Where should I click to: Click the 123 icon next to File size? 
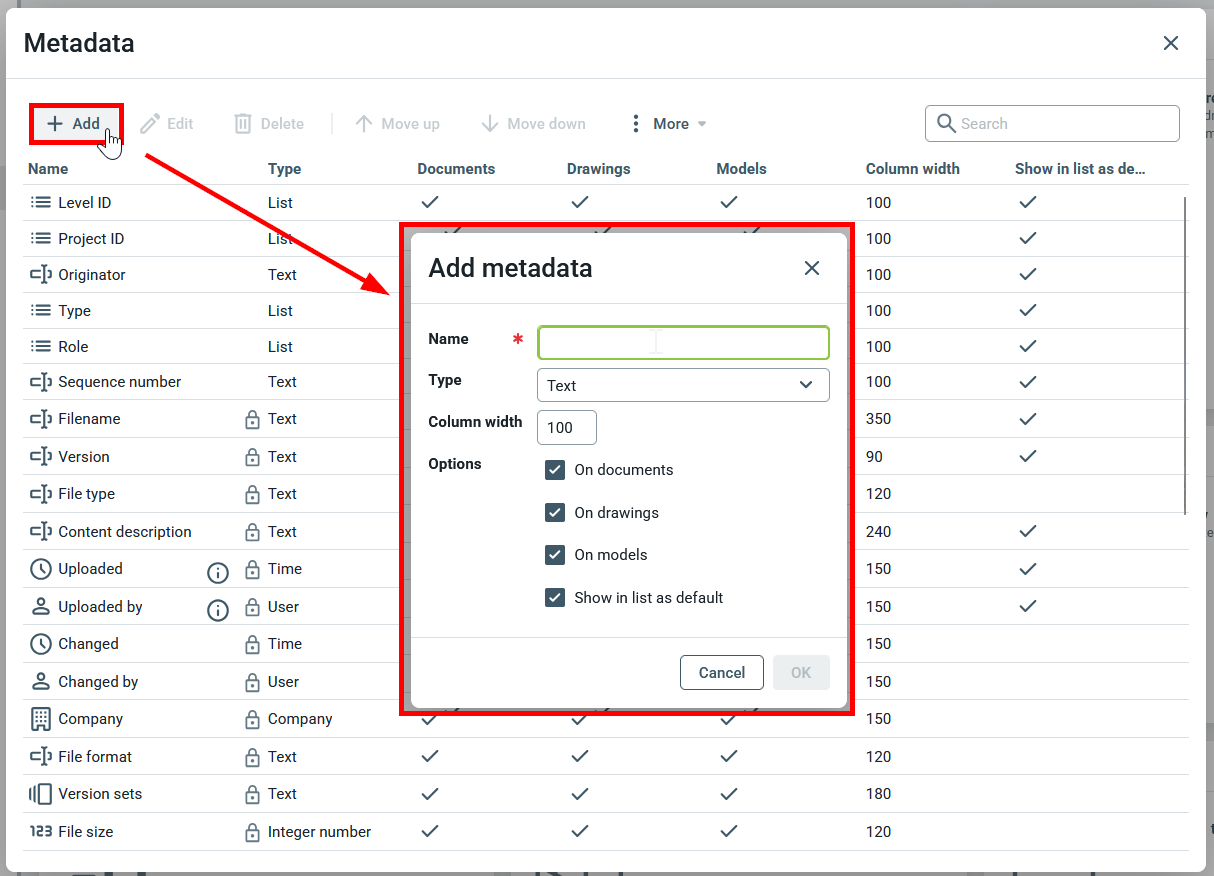click(x=40, y=832)
